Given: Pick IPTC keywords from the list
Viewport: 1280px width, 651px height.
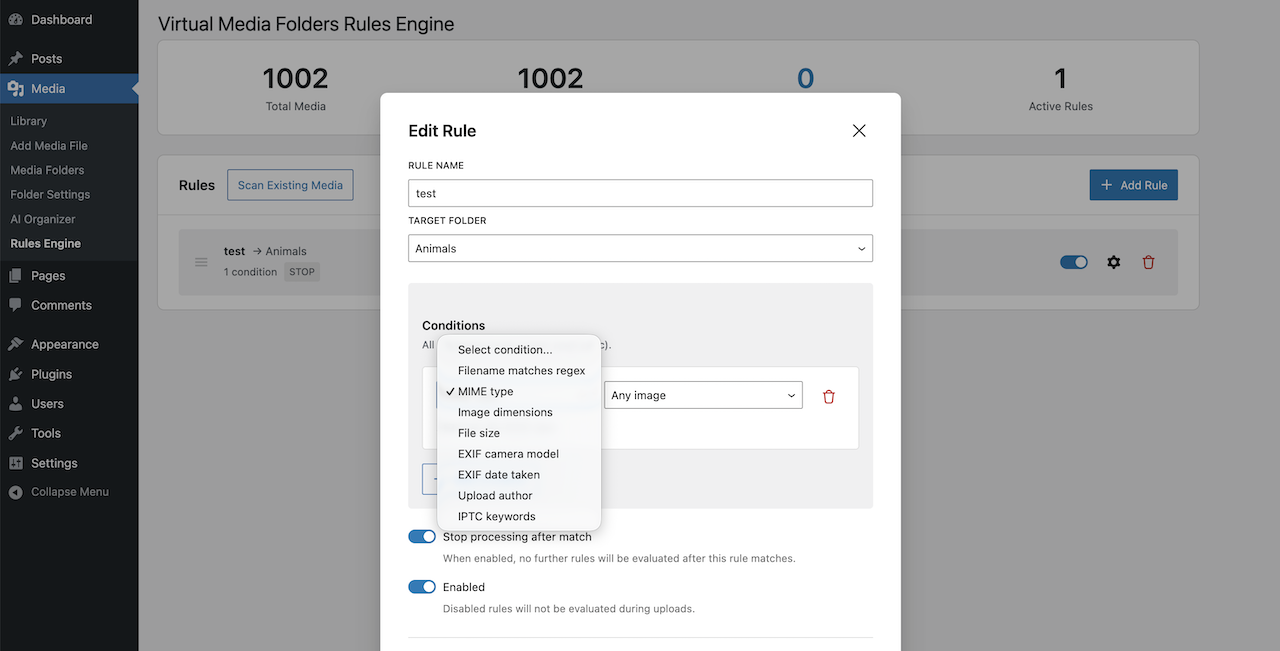Looking at the screenshot, I should click(x=496, y=517).
